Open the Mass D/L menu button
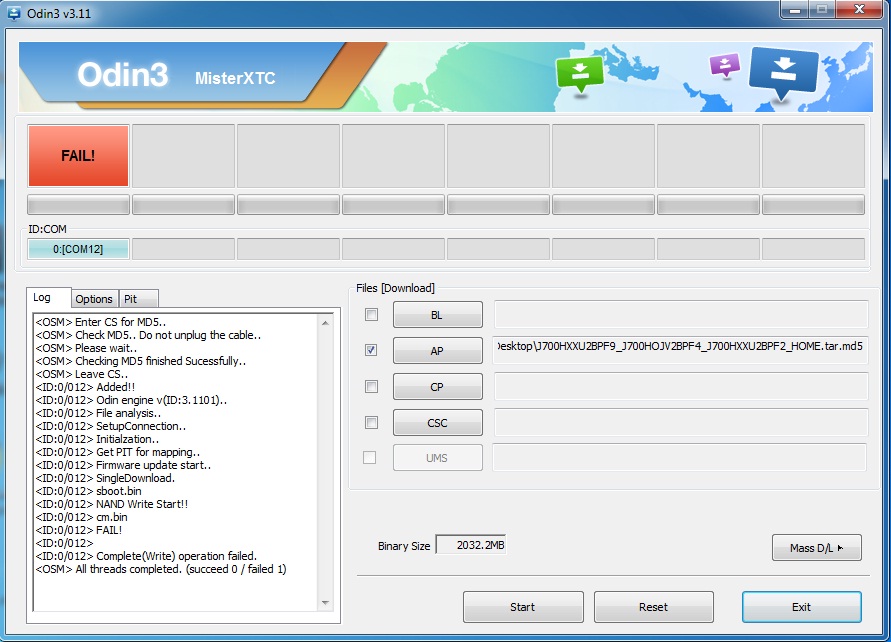The width and height of the screenshot is (891, 642). pyautogui.click(x=817, y=548)
